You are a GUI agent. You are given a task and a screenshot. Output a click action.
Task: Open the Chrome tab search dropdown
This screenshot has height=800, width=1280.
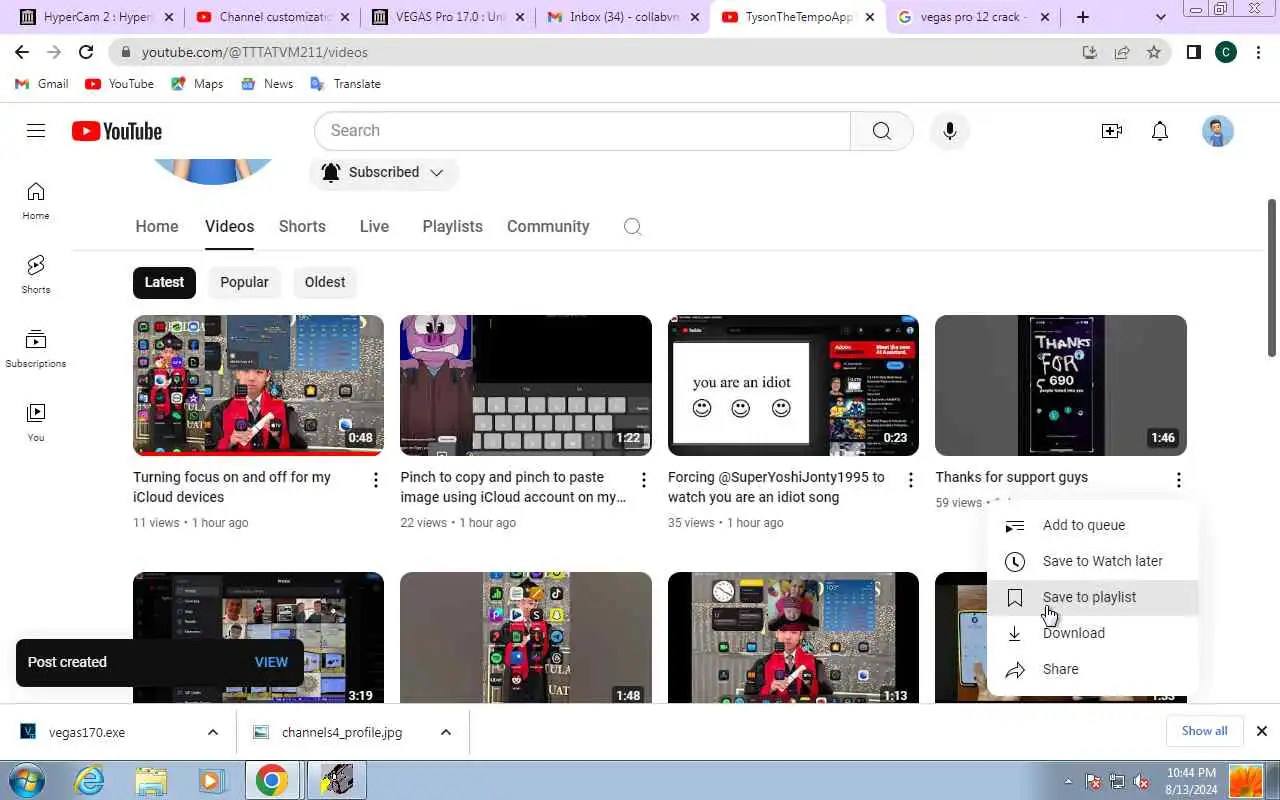1160,17
